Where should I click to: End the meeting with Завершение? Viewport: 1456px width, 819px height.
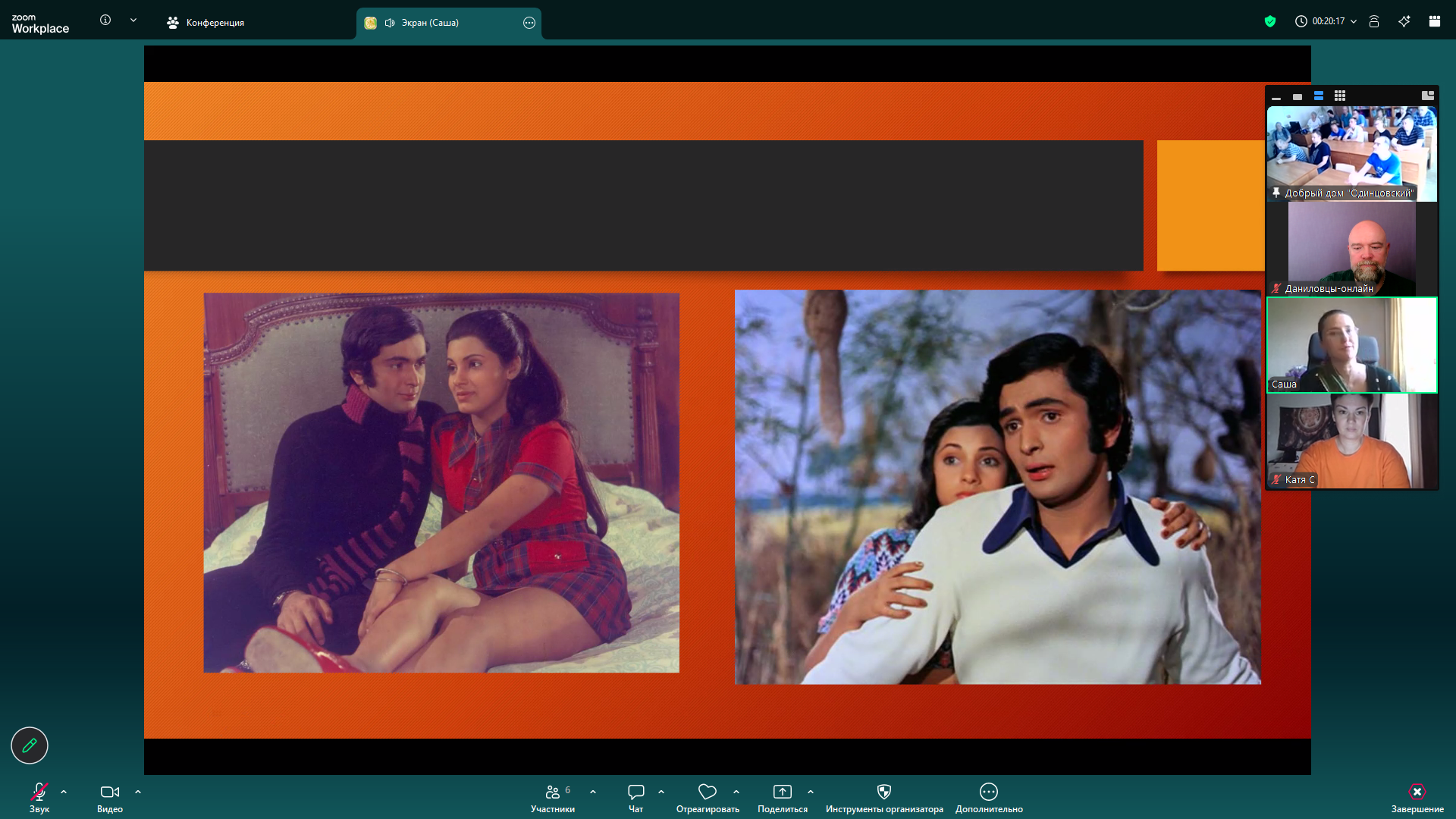click(x=1417, y=798)
